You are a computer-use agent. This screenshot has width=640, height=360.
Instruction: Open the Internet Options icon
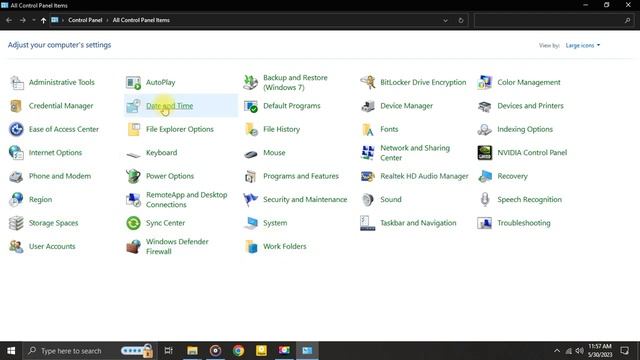coord(17,153)
